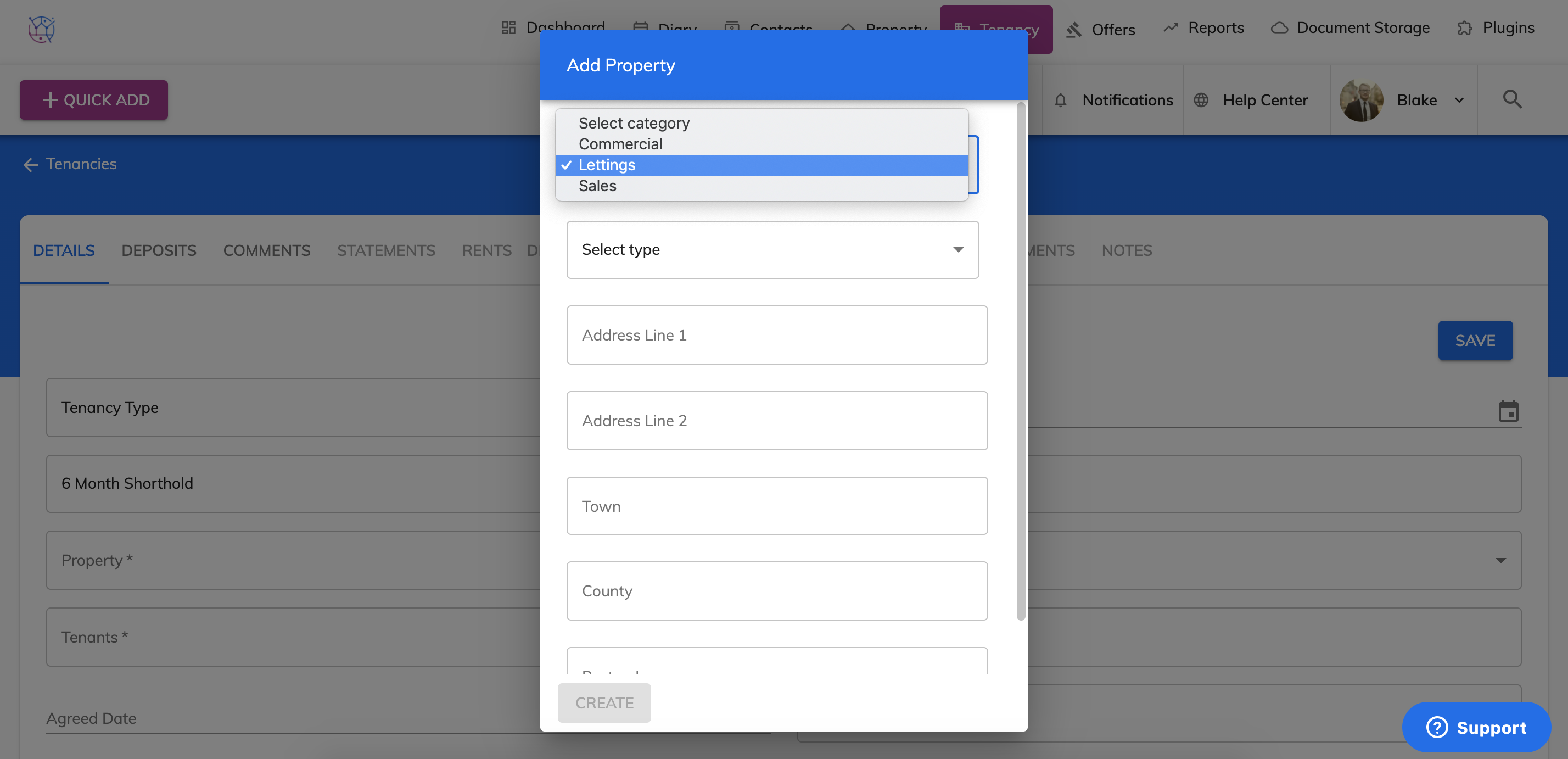Switch to the DEPOSITS tab
1568x759 pixels.
click(158, 250)
